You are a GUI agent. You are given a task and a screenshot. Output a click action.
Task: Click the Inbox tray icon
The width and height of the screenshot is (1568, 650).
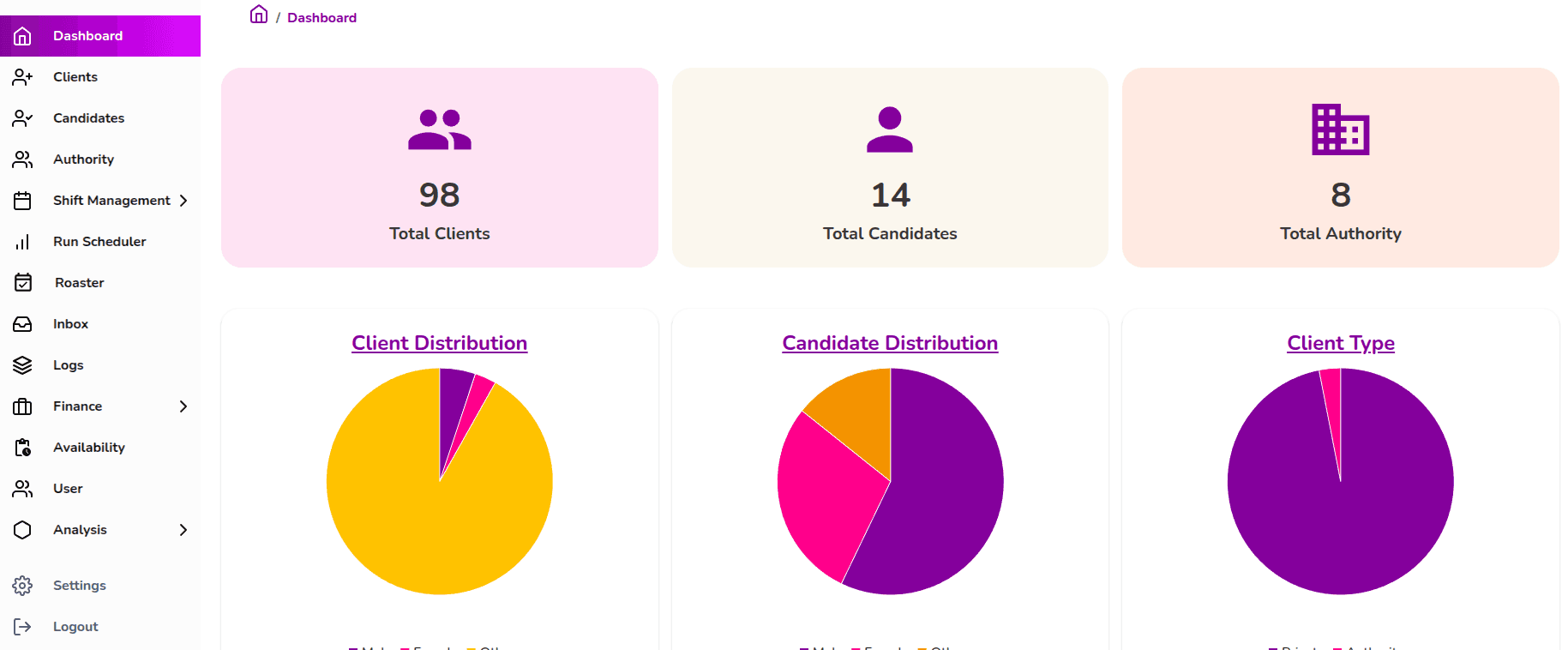coord(22,324)
